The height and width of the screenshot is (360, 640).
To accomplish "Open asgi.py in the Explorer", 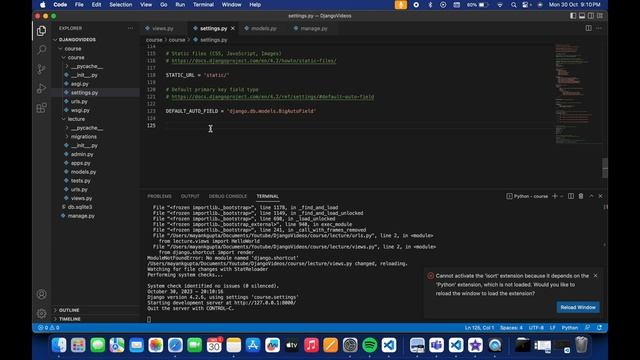I will pos(80,84).
